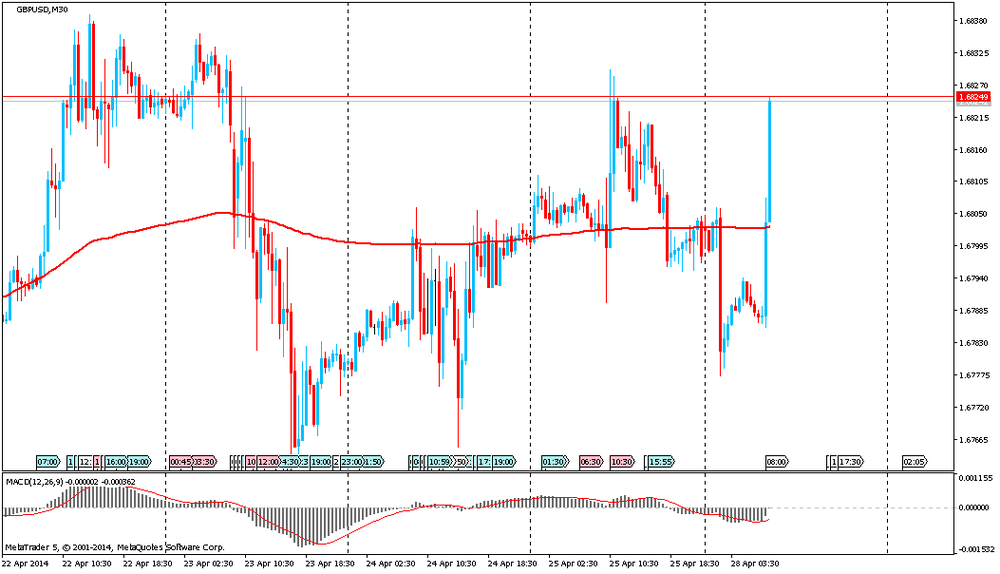Open the 10:59 news event flag
The image size is (1000, 574).
[x=439, y=461]
